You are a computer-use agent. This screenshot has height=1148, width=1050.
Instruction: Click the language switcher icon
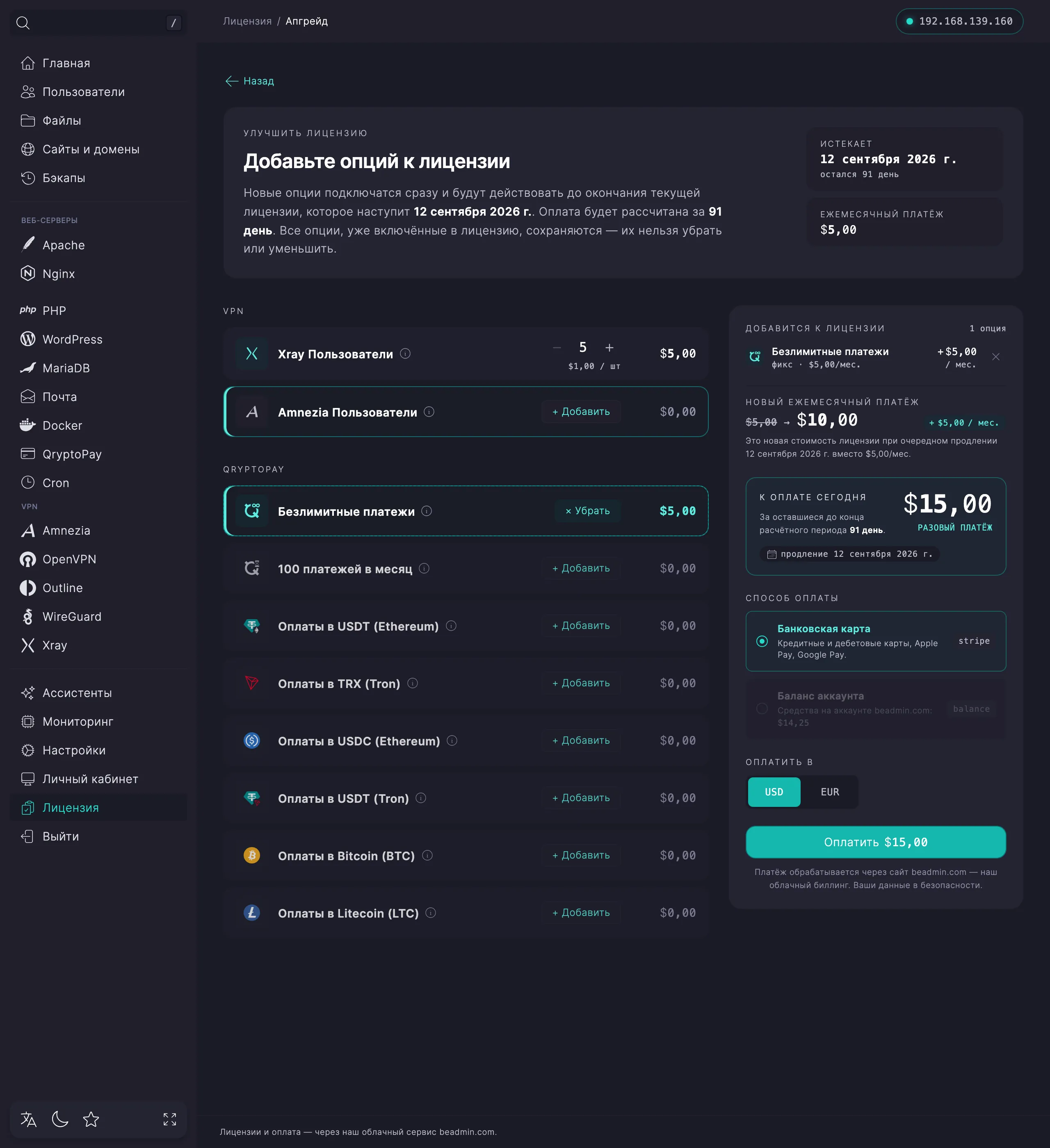[x=28, y=1120]
